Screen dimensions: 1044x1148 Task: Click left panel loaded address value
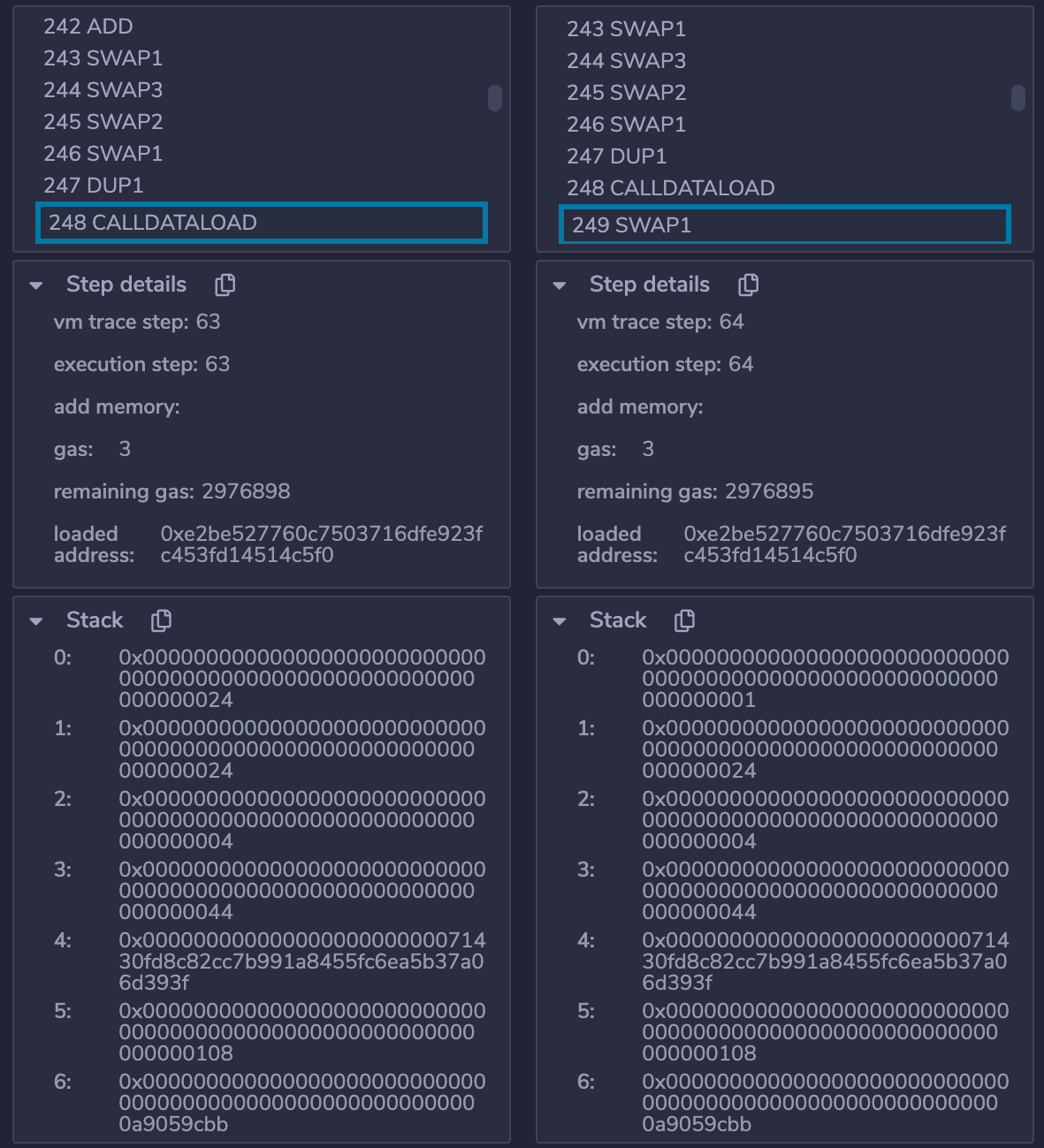pyautogui.click(x=322, y=544)
